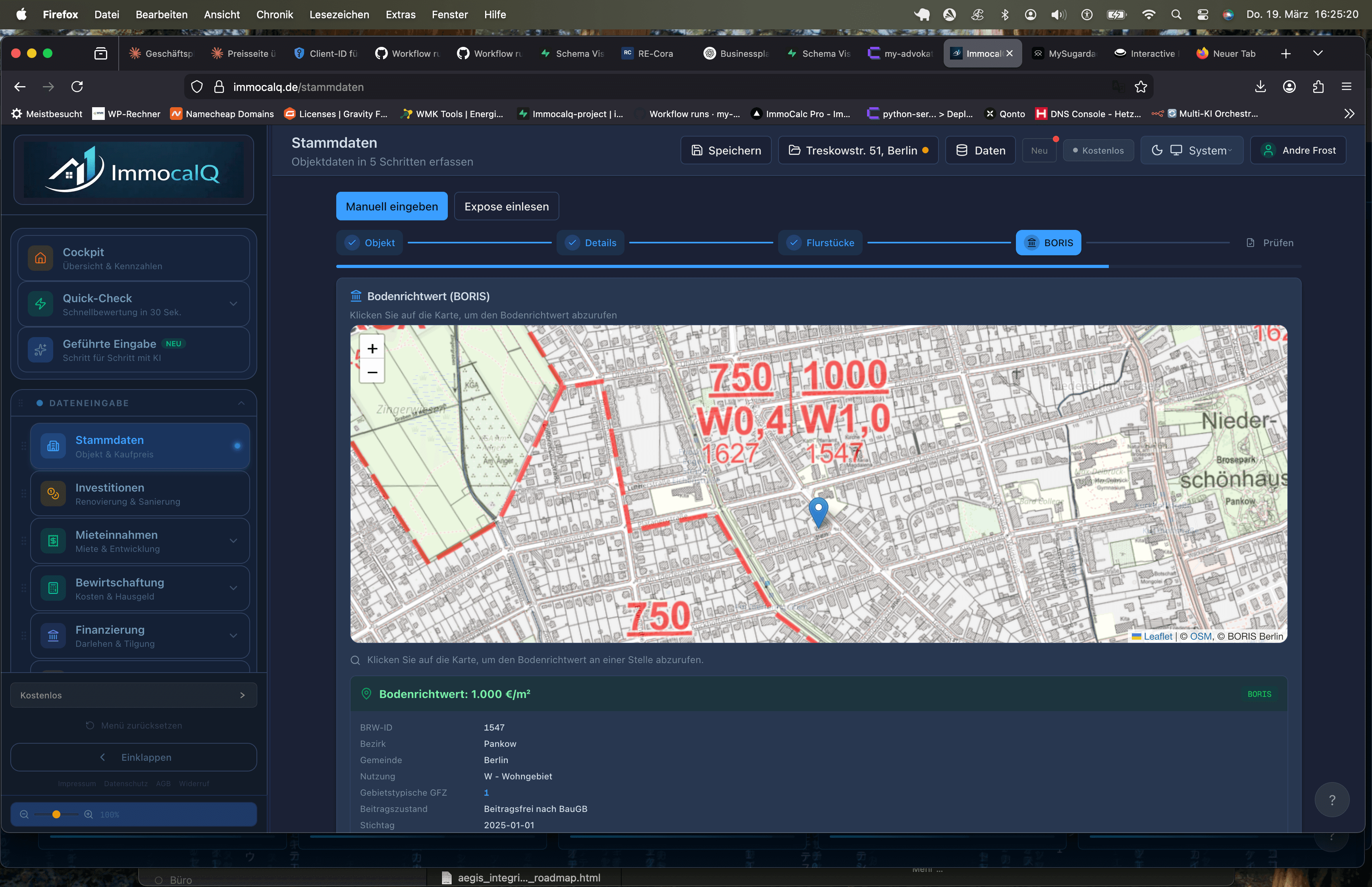Click the Mieteinnahmen receipt icon
The height and width of the screenshot is (887, 1372).
pos(53,541)
